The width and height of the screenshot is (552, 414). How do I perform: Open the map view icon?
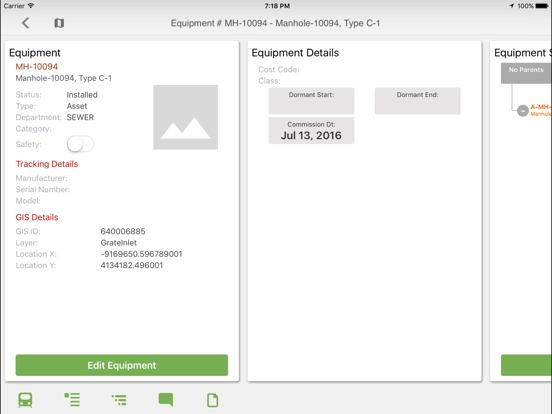[59, 23]
